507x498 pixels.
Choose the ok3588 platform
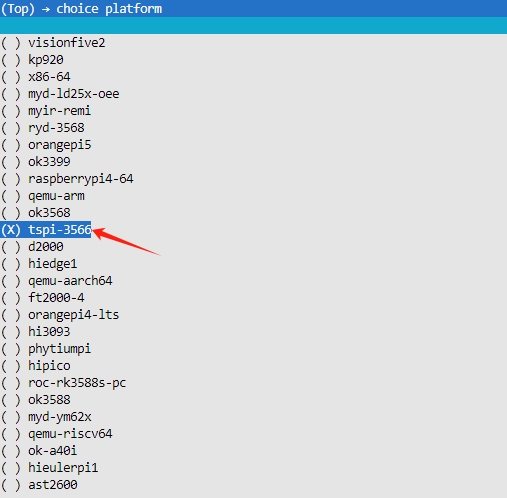pos(36,400)
